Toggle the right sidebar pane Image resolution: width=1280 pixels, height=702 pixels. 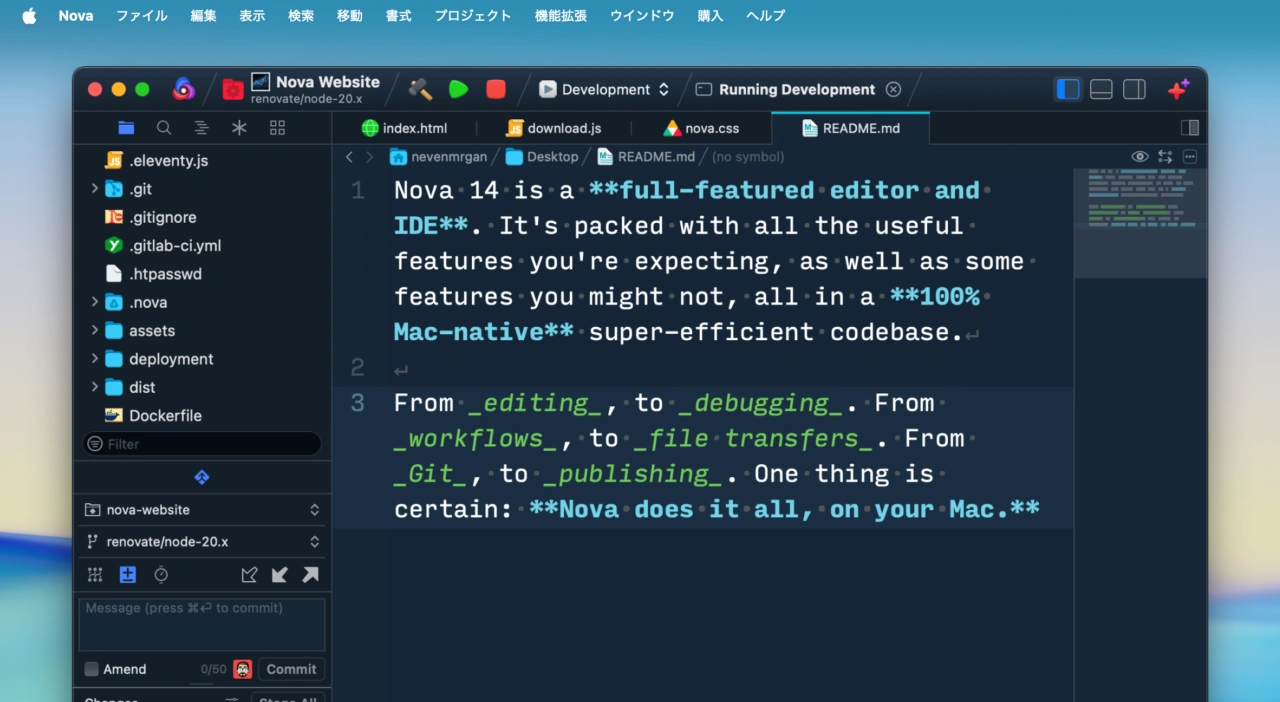[x=1134, y=89]
